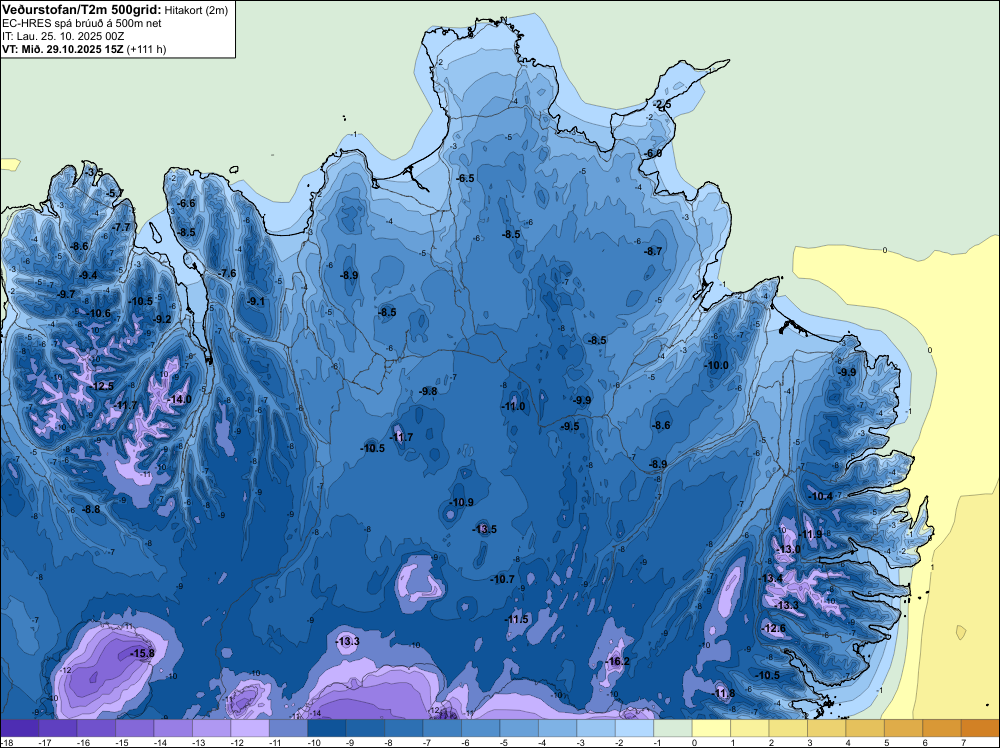Click the -8.8 temperature label
The height and width of the screenshot is (748, 1000).
pyautogui.click(x=91, y=510)
